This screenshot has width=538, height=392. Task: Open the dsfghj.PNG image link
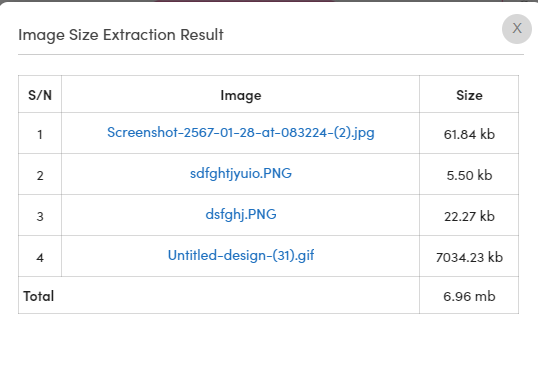[241, 215]
